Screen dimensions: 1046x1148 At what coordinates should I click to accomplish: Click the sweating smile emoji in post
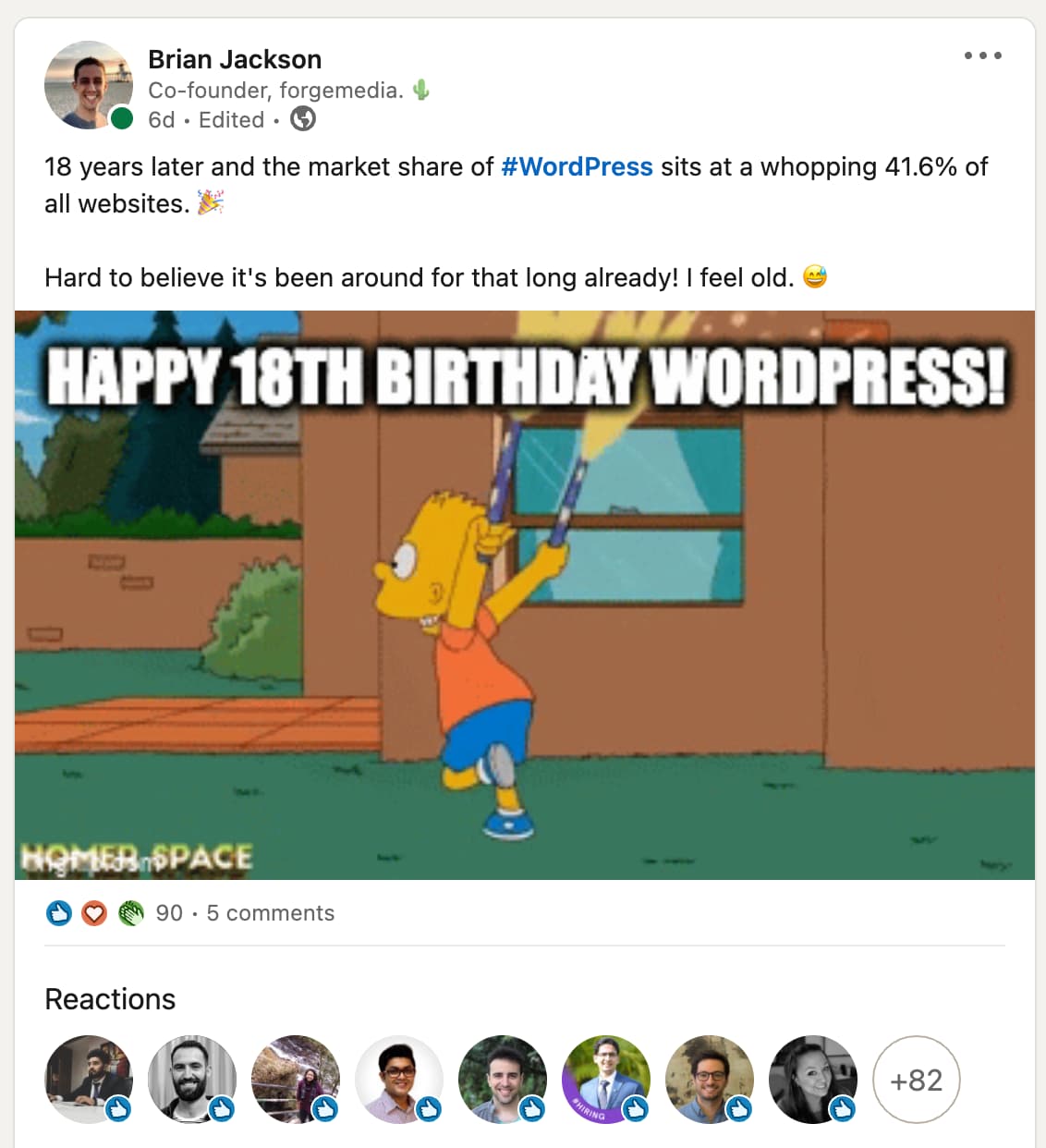pos(815,276)
